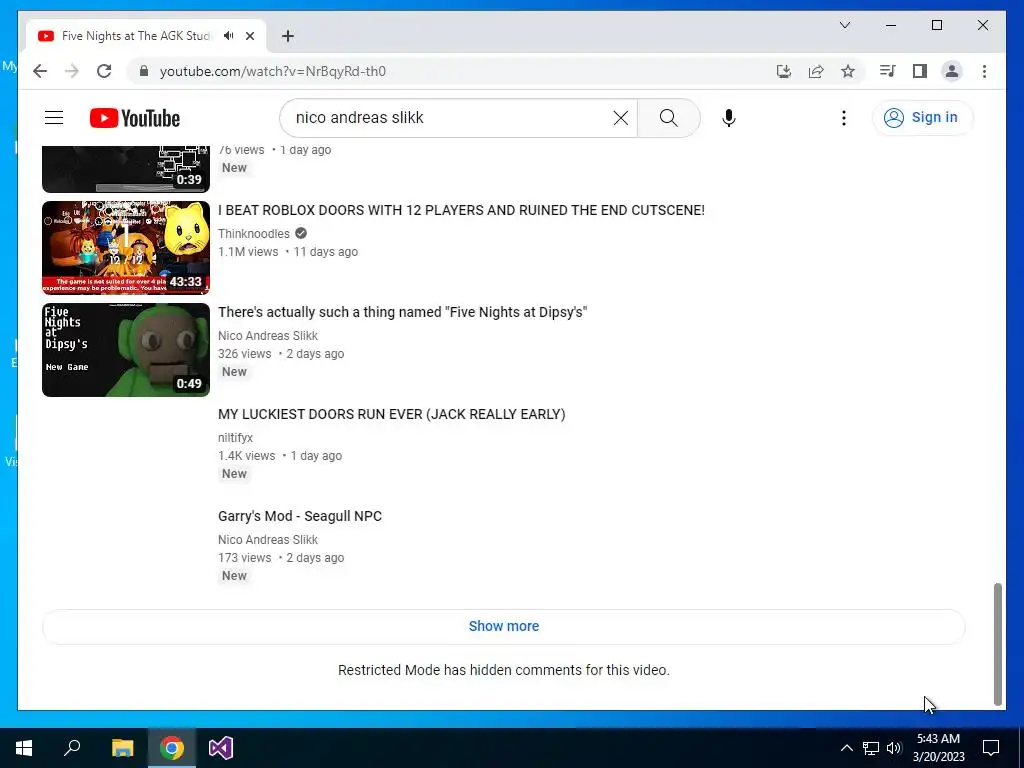Viewport: 1024px width, 768px height.
Task: Open the YouTube hamburger guide menu
Action: [54, 118]
